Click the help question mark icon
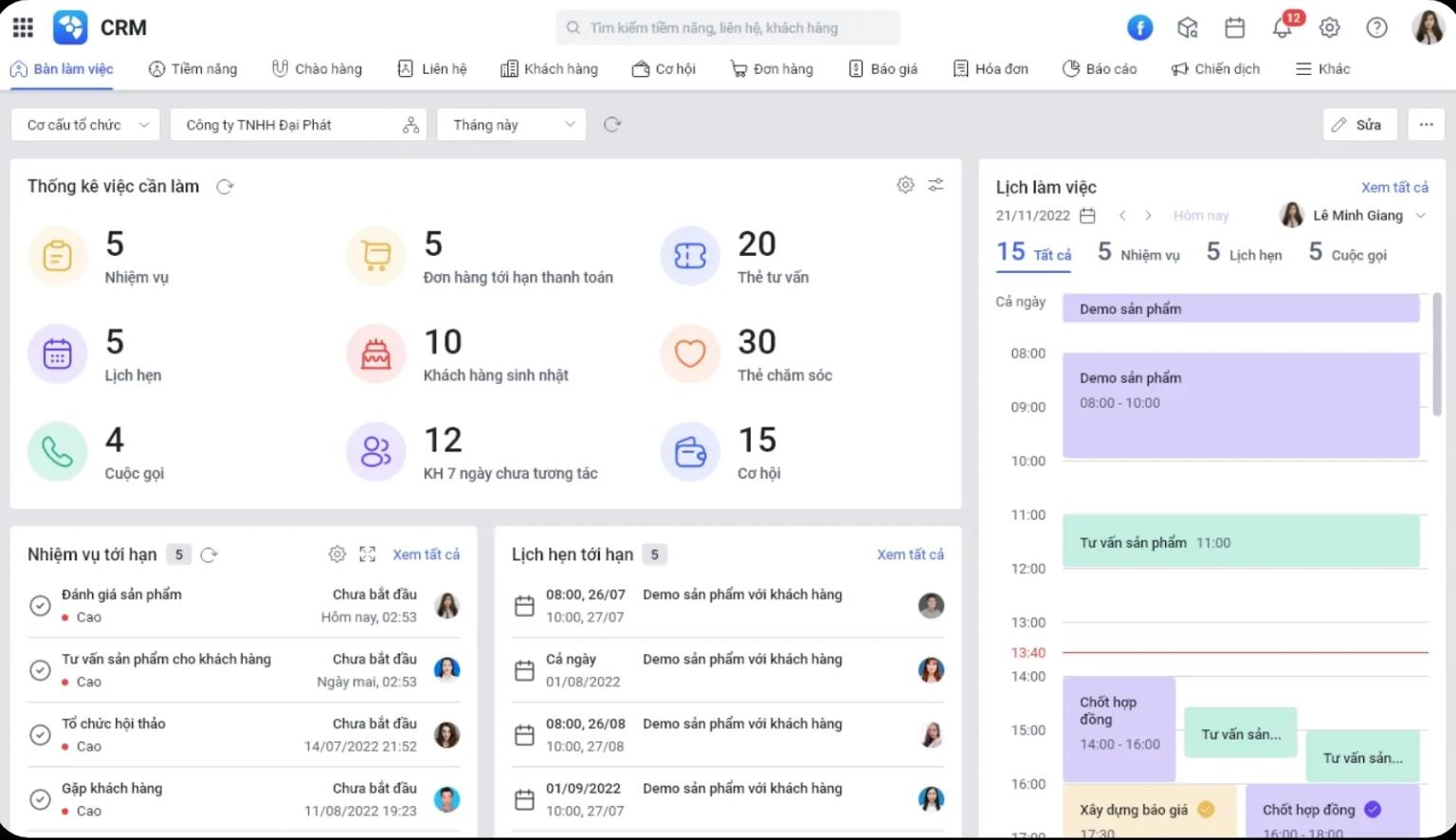The image size is (1456, 840). [1376, 27]
